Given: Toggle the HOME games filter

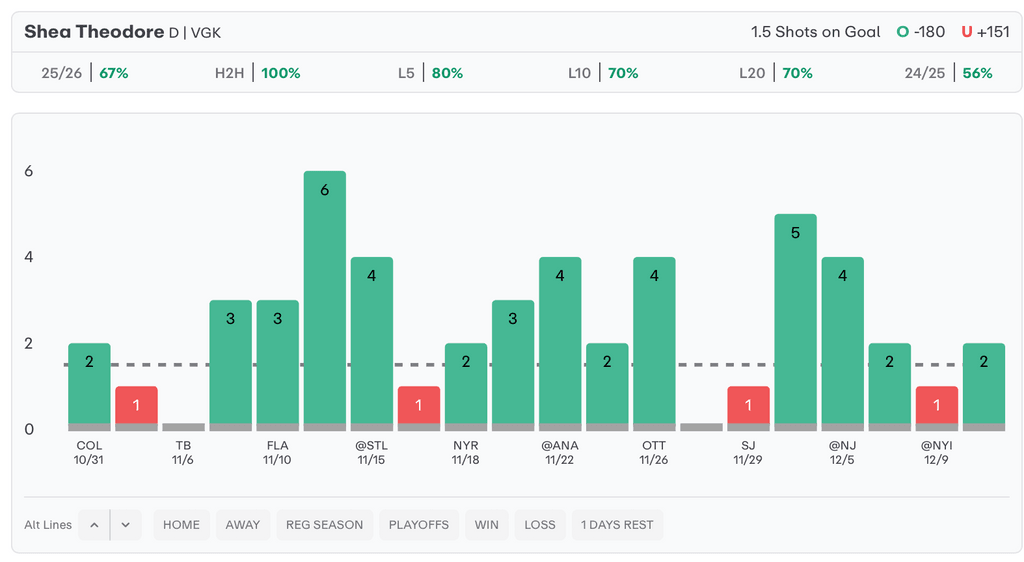Looking at the screenshot, I should pos(181,525).
